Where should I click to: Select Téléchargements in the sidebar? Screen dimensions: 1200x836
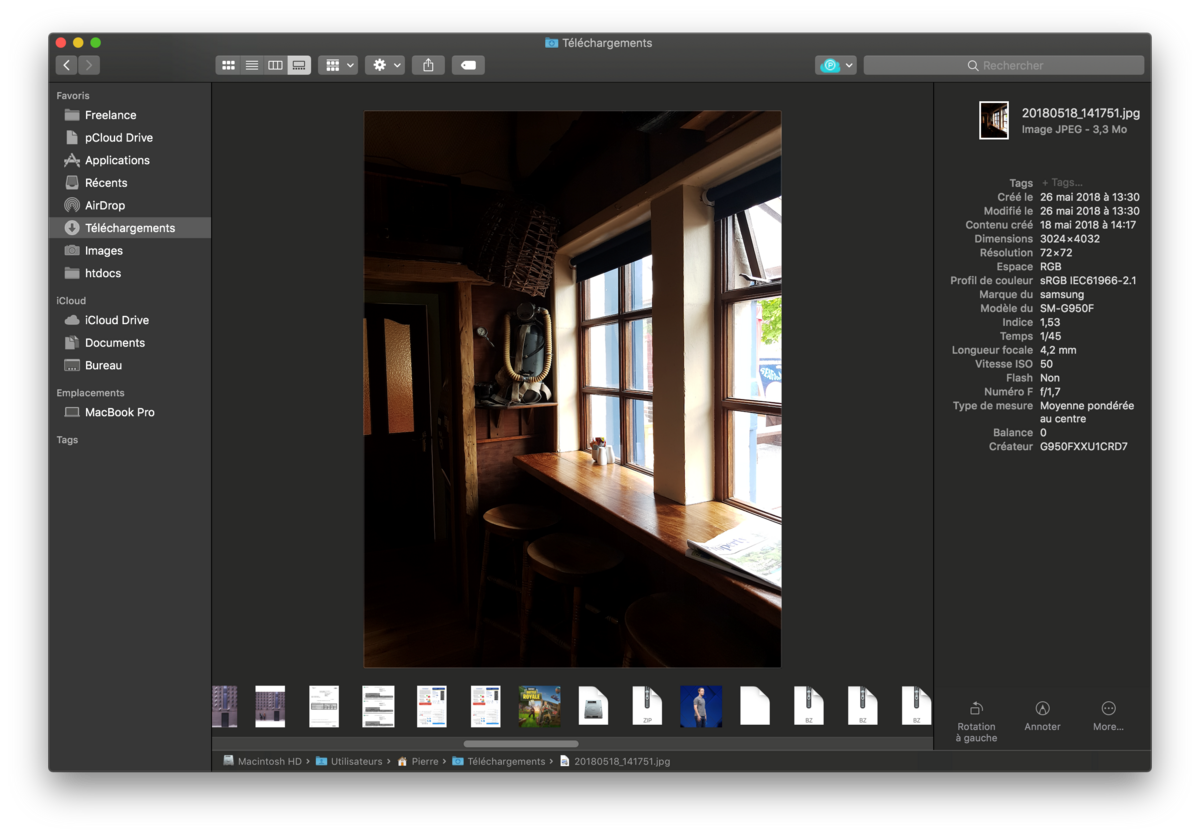pyautogui.click(x=130, y=228)
